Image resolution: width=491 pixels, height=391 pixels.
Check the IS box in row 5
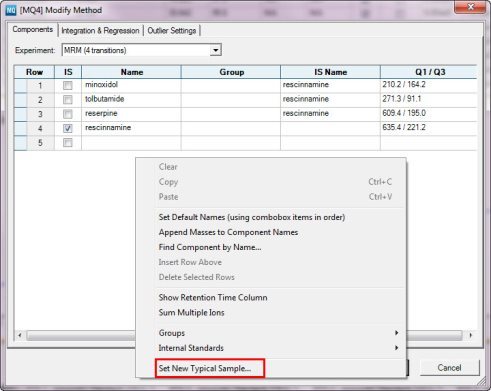(68, 143)
